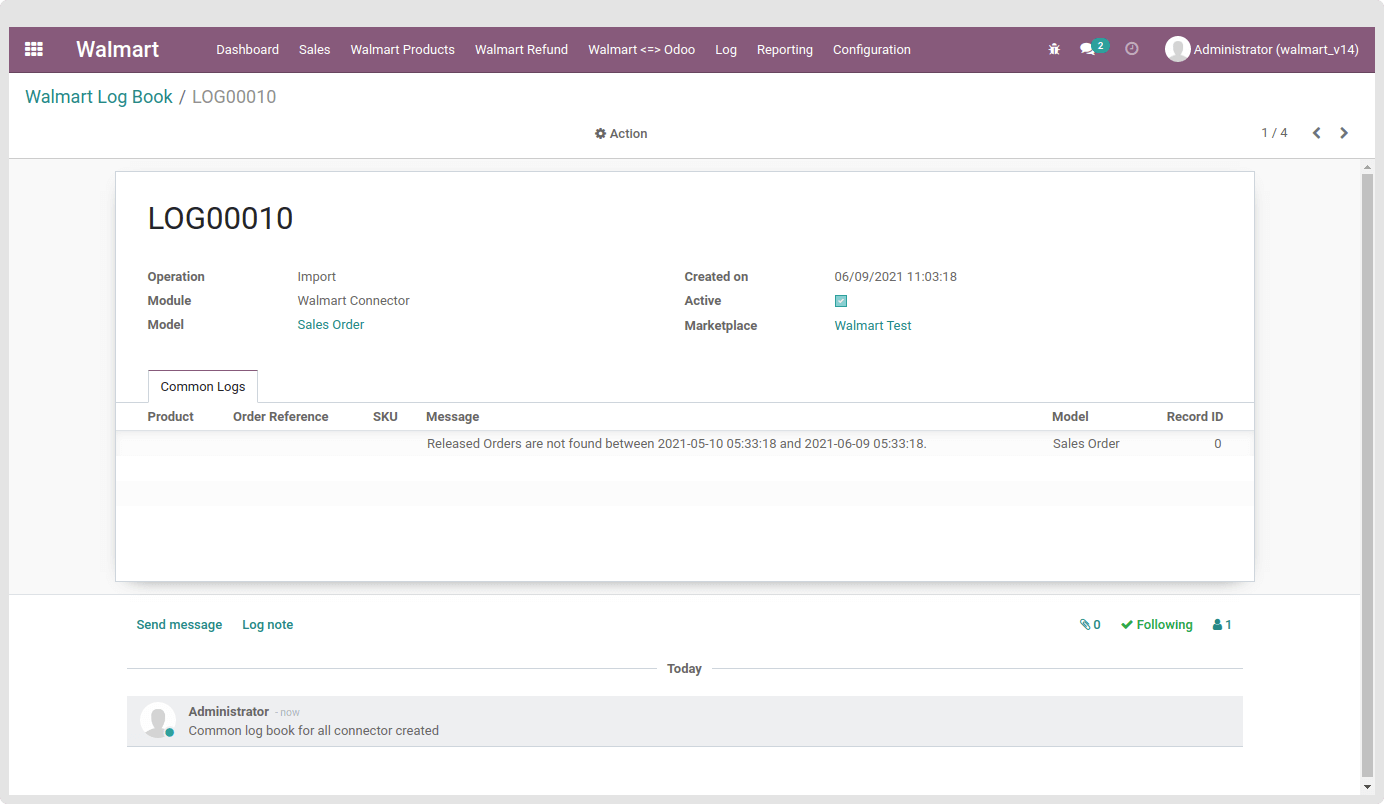Click the Send message button

pos(179,625)
